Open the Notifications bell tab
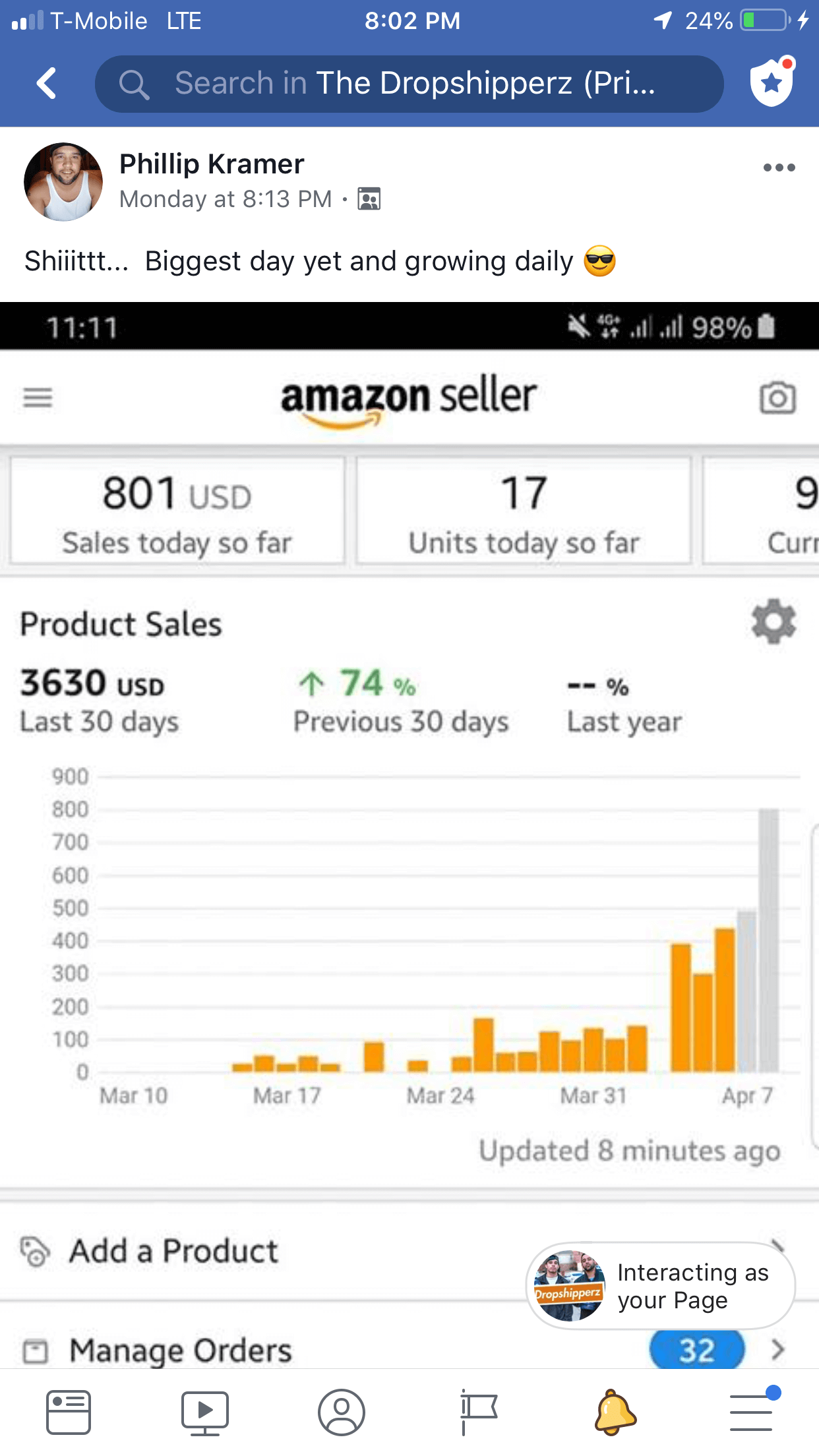The image size is (819, 1456). pos(615,1412)
